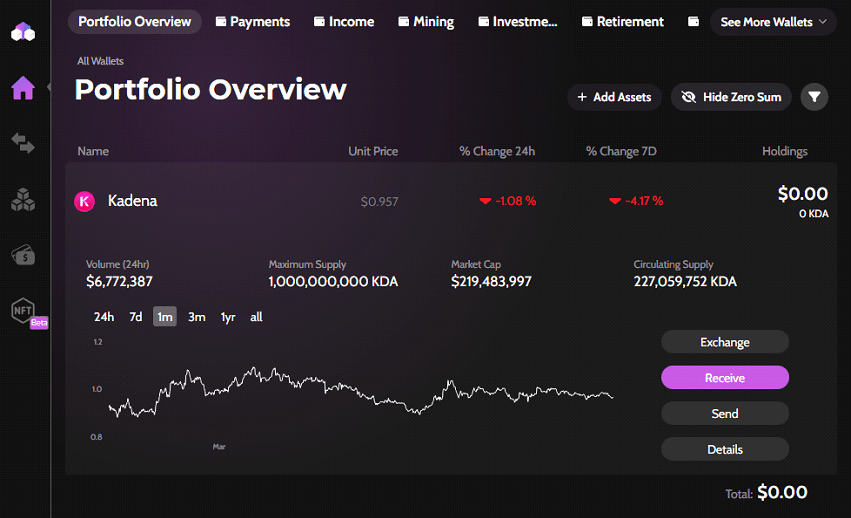Collapse the Kadena asset row
Screen dimensions: 851x518
pyautogui.click(x=450, y=201)
